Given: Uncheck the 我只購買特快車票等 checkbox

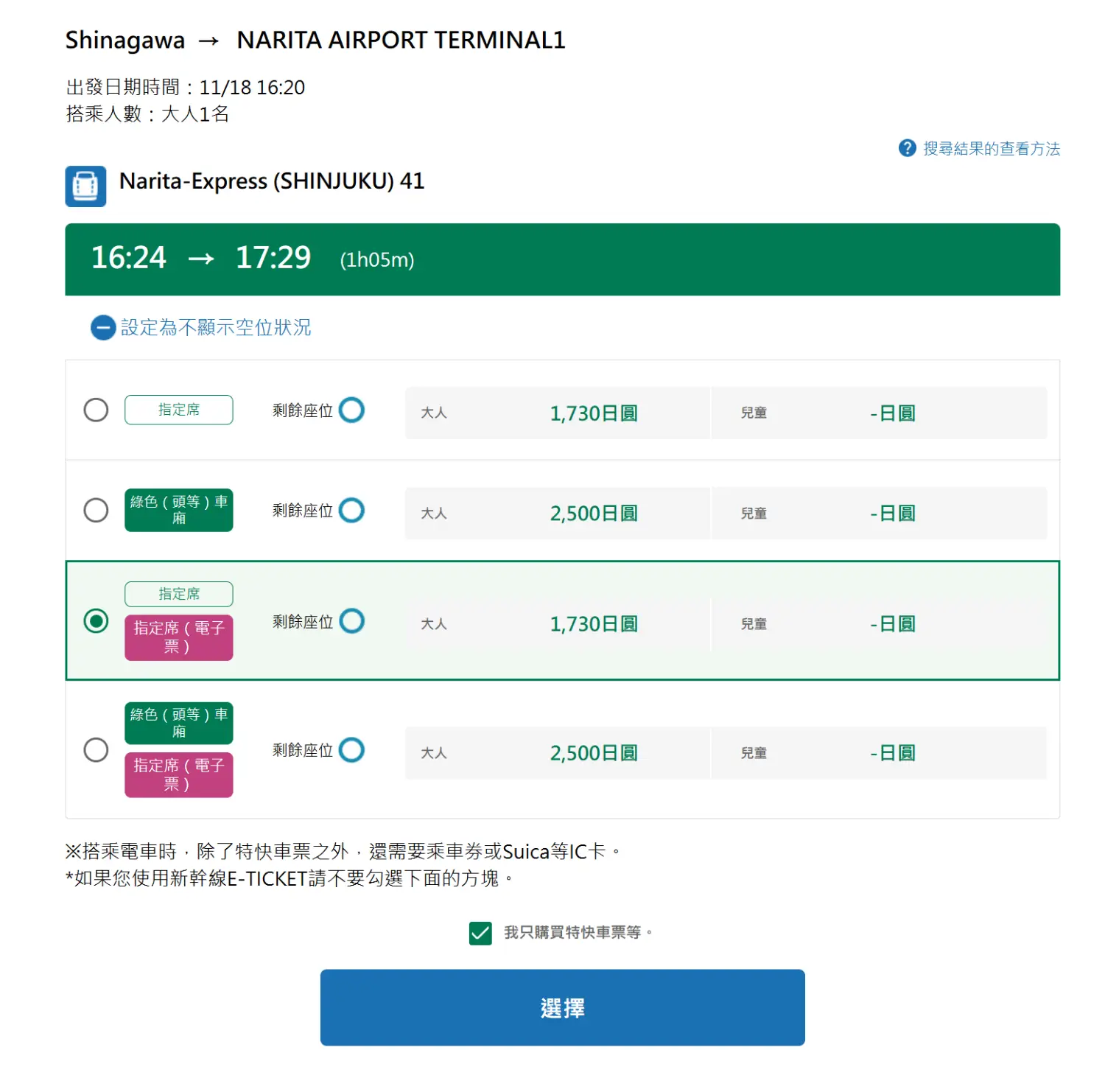Looking at the screenshot, I should (480, 933).
